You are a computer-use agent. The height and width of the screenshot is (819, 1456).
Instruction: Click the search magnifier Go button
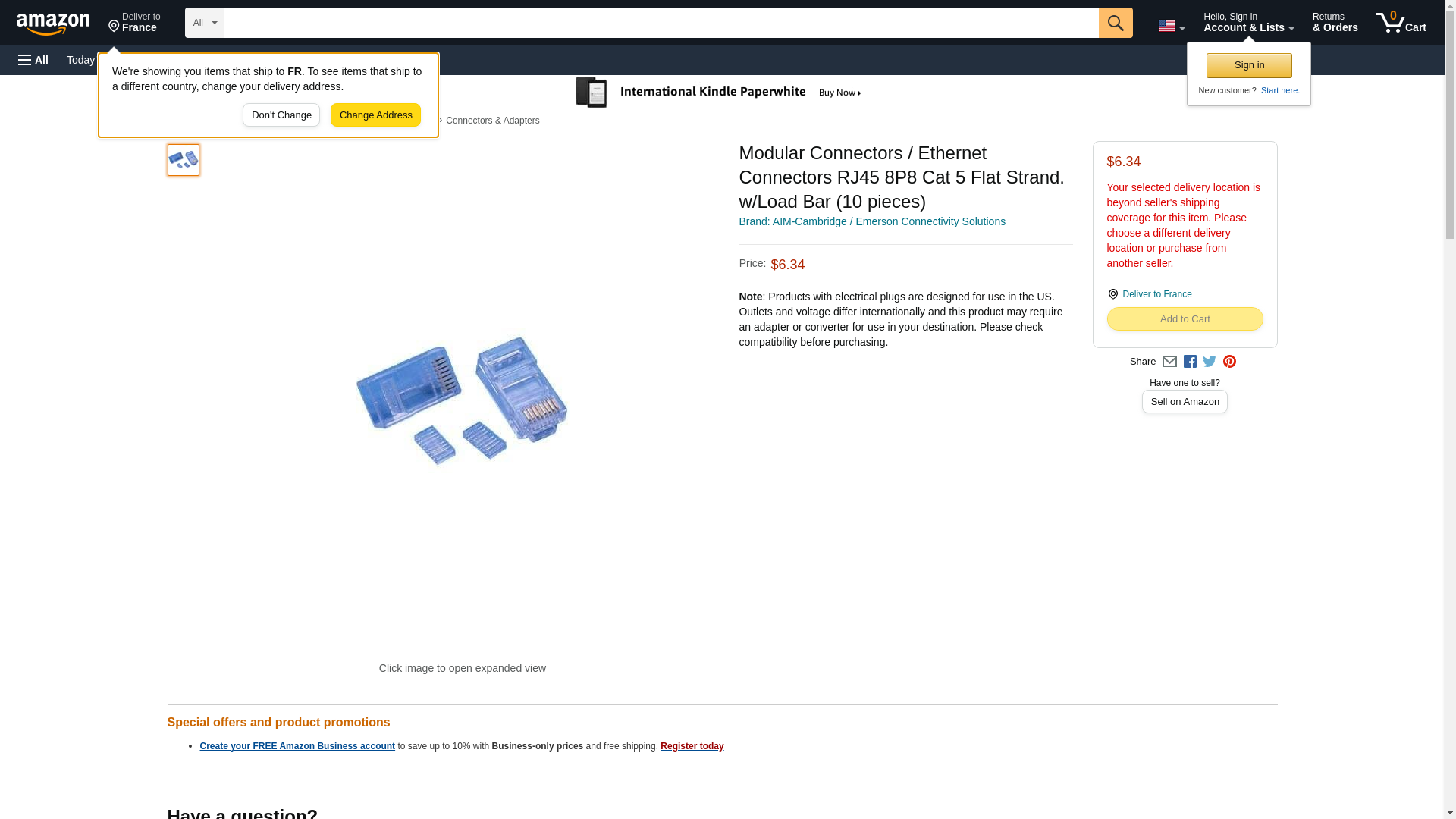click(x=1116, y=23)
